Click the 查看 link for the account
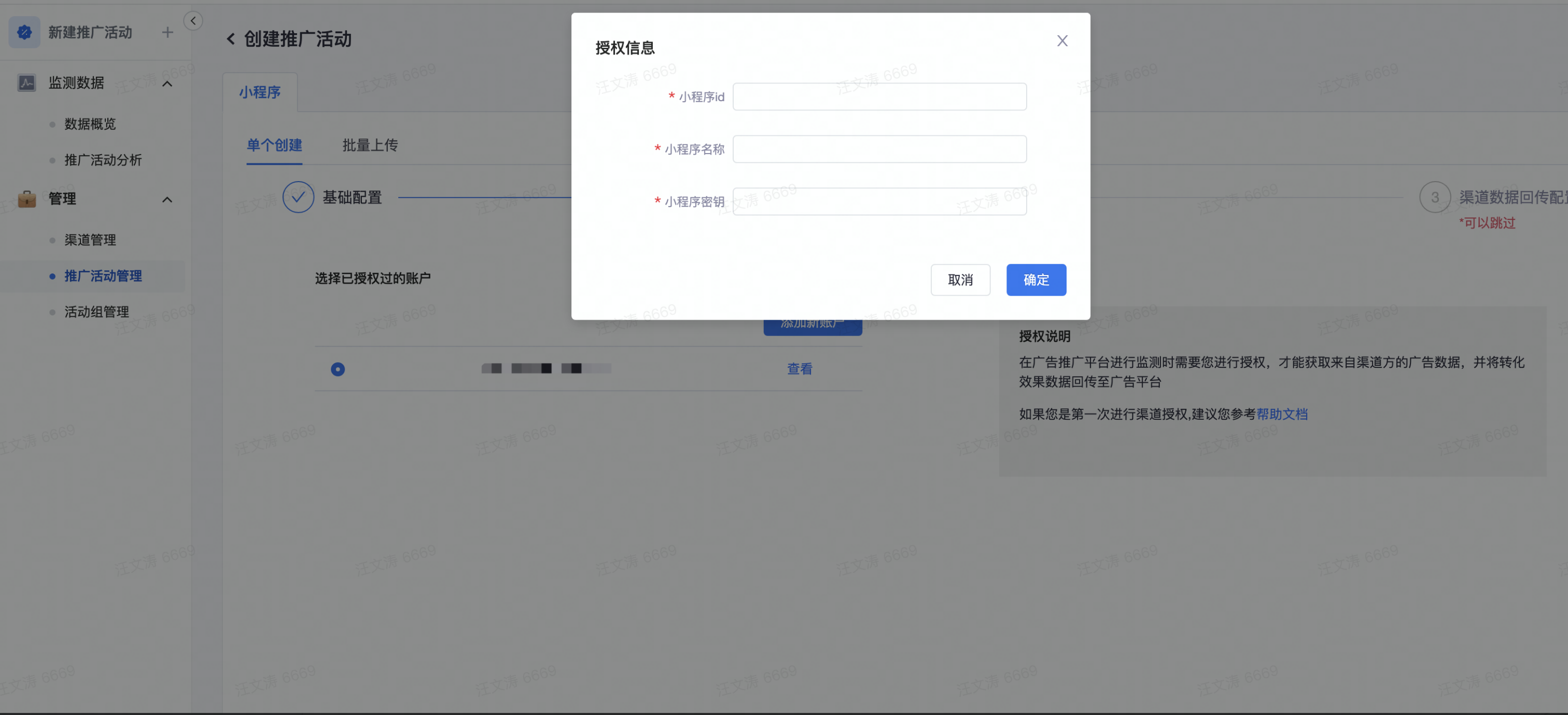Viewport: 1568px width, 715px height. click(799, 368)
